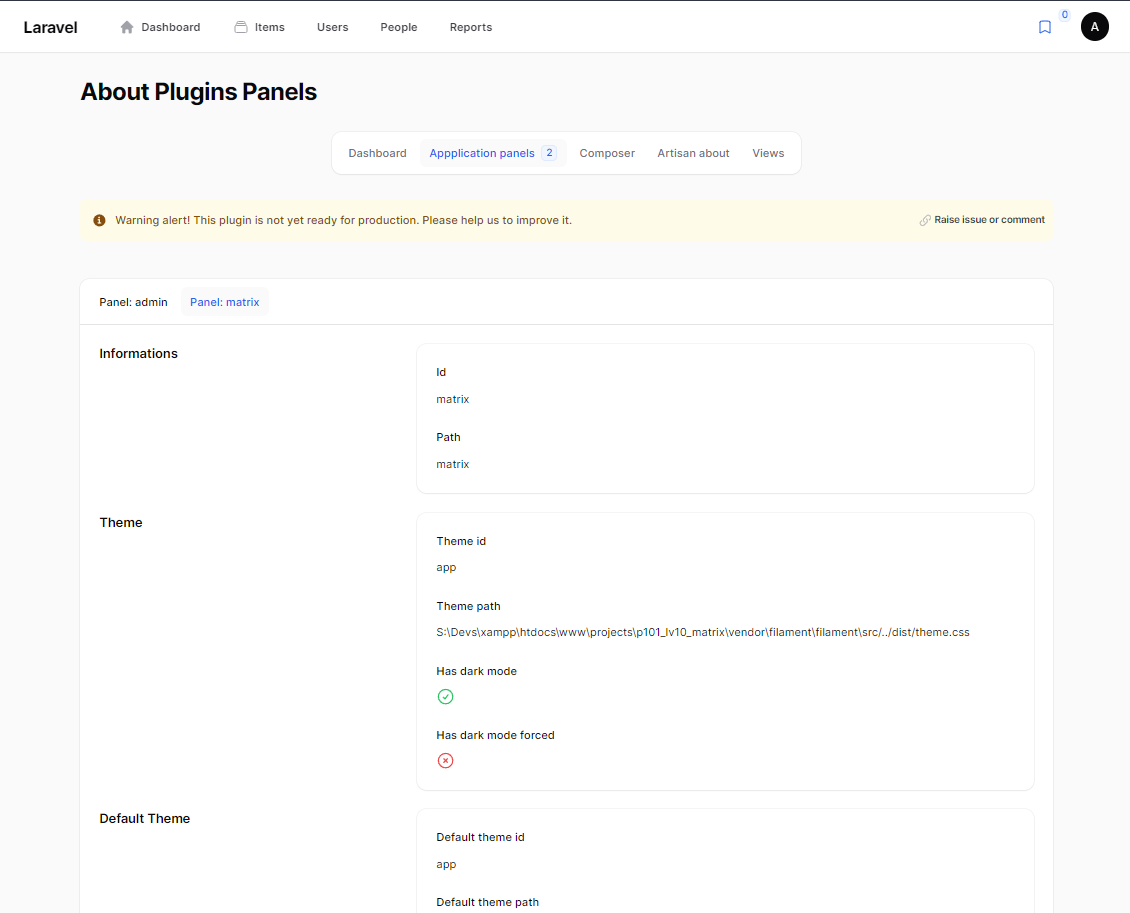Viewport: 1130px width, 913px height.
Task: Open Users in top navigation
Action: click(332, 27)
